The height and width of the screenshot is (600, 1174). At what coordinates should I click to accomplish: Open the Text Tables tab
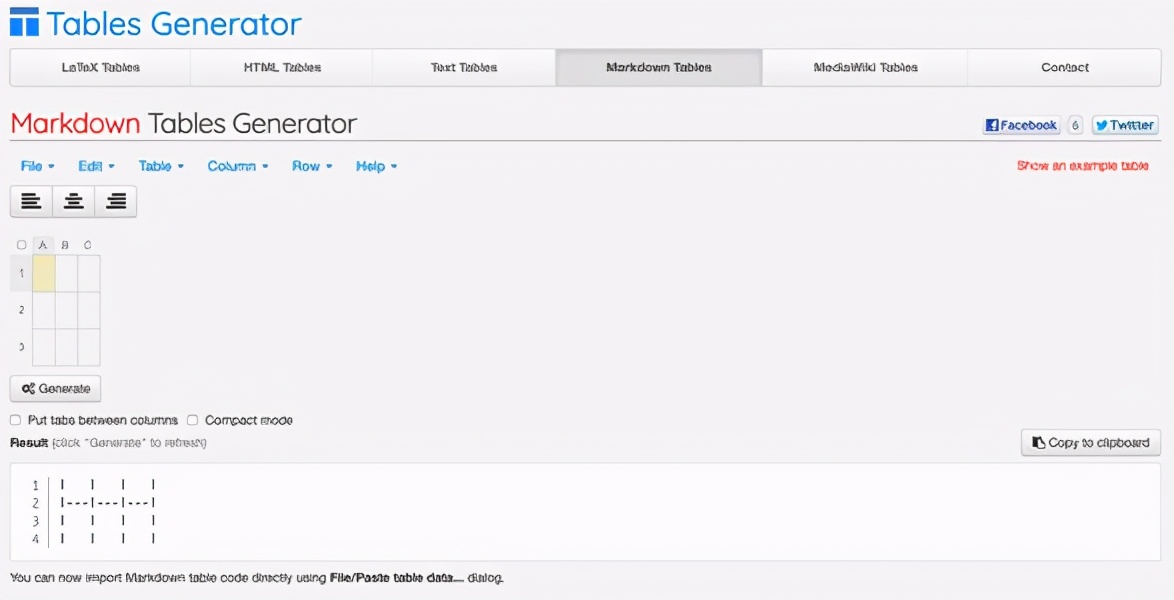[x=464, y=67]
